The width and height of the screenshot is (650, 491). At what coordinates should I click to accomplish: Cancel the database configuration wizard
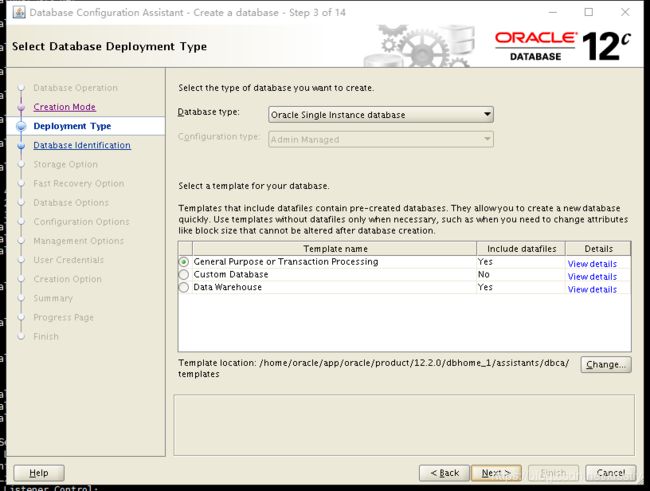point(610,473)
